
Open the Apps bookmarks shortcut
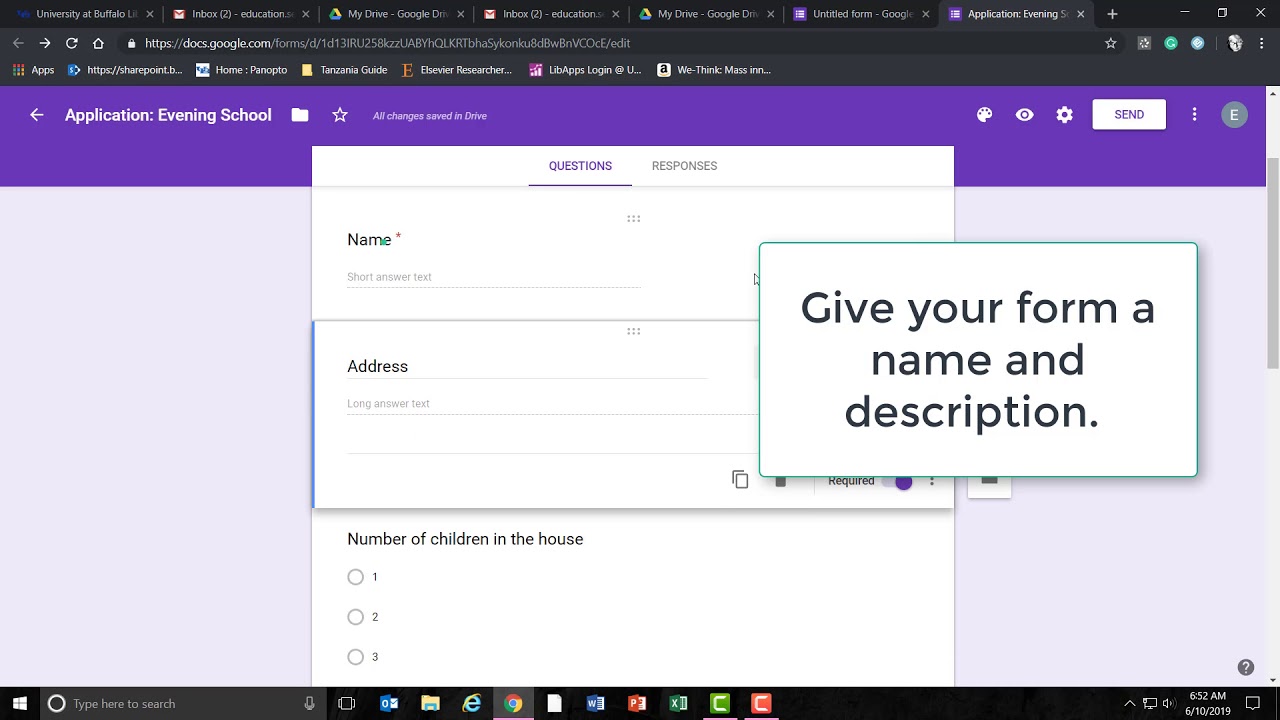coord(33,70)
